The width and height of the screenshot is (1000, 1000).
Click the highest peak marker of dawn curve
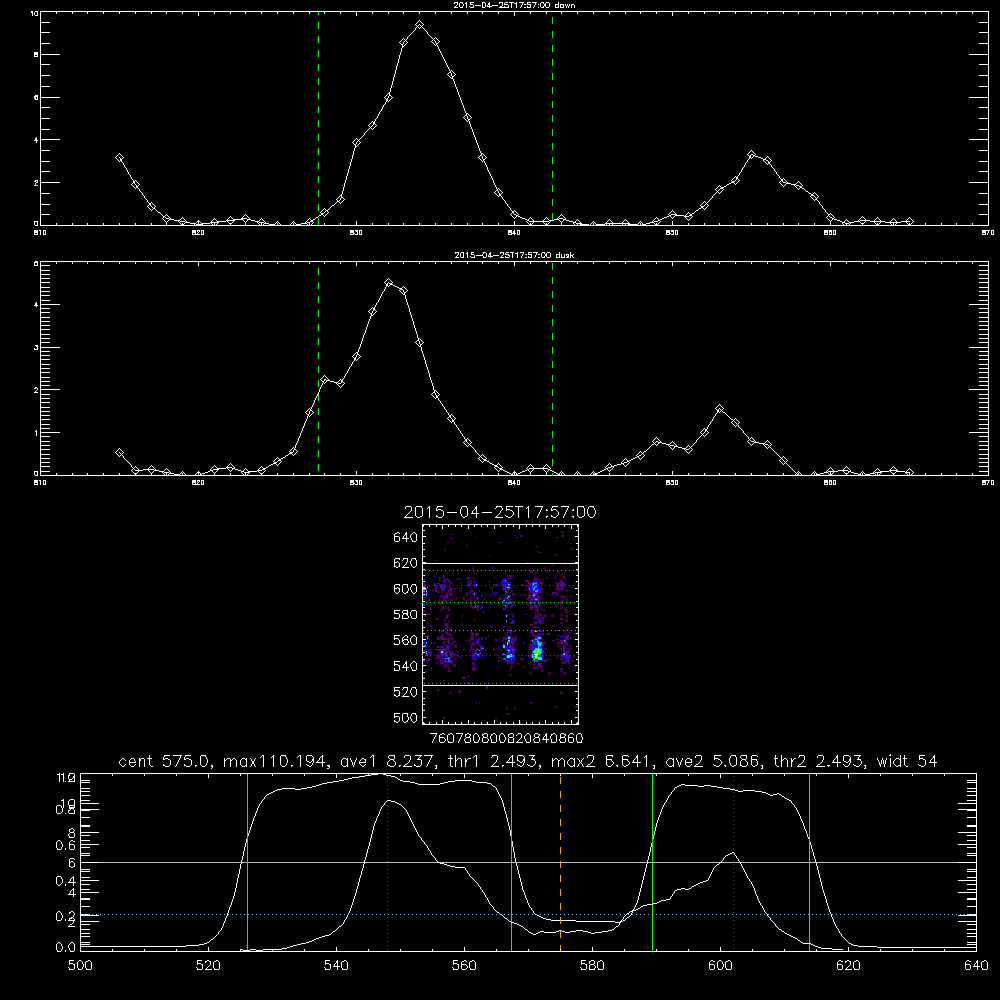pos(420,25)
